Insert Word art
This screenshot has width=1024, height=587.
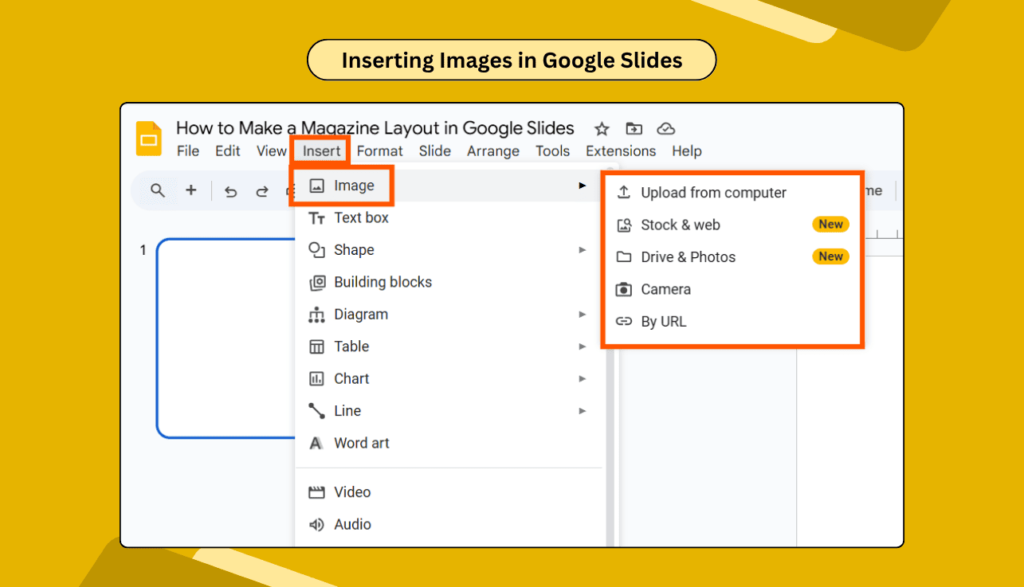click(x=360, y=442)
